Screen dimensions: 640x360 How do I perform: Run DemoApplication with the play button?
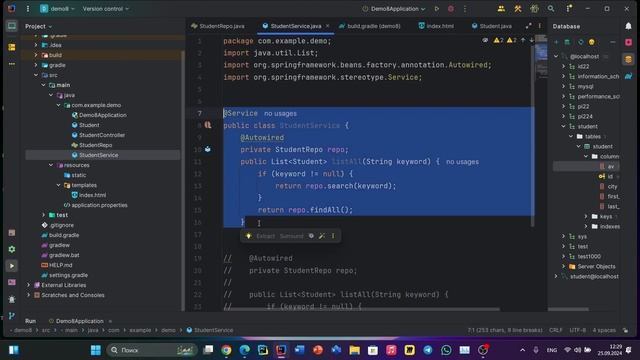point(437,9)
